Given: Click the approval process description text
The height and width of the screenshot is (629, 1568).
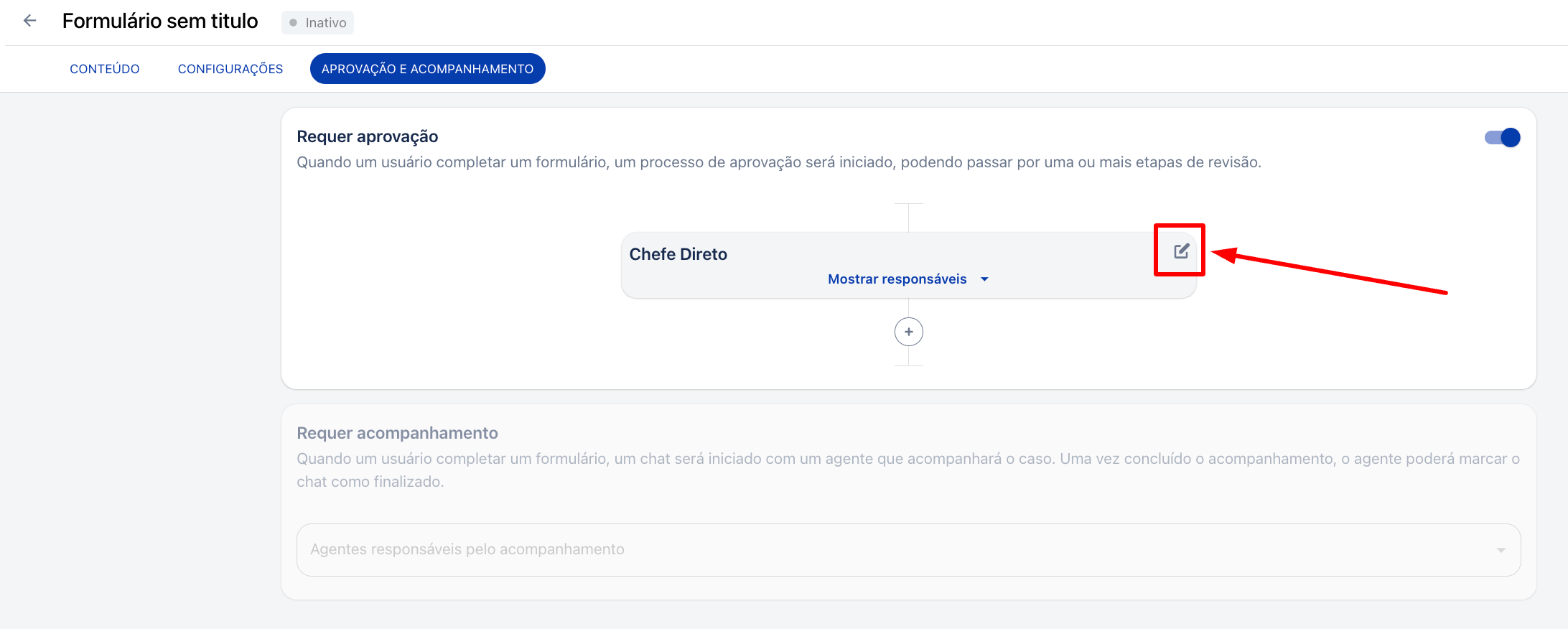Looking at the screenshot, I should [779, 162].
